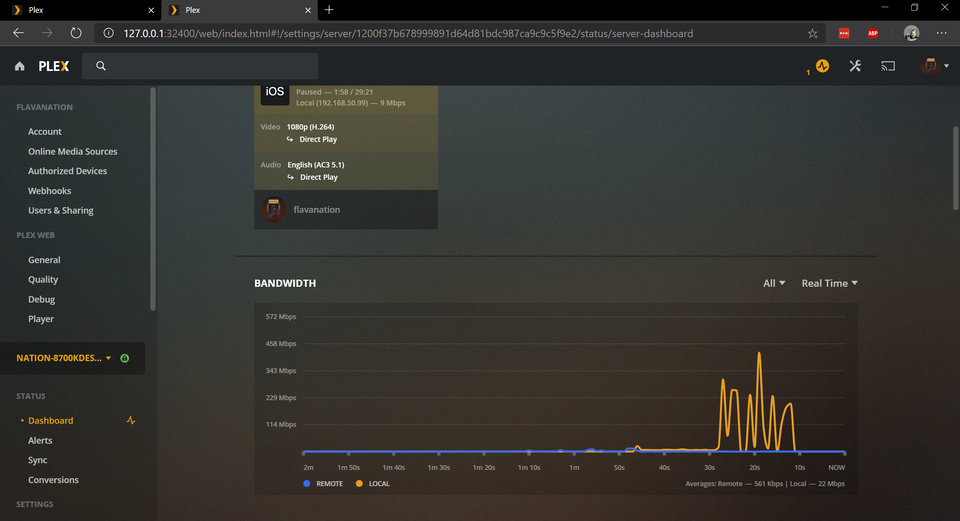The height and width of the screenshot is (521, 960).
Task: Expand the NATION-8700KDES server dropdown
Action: [64, 358]
